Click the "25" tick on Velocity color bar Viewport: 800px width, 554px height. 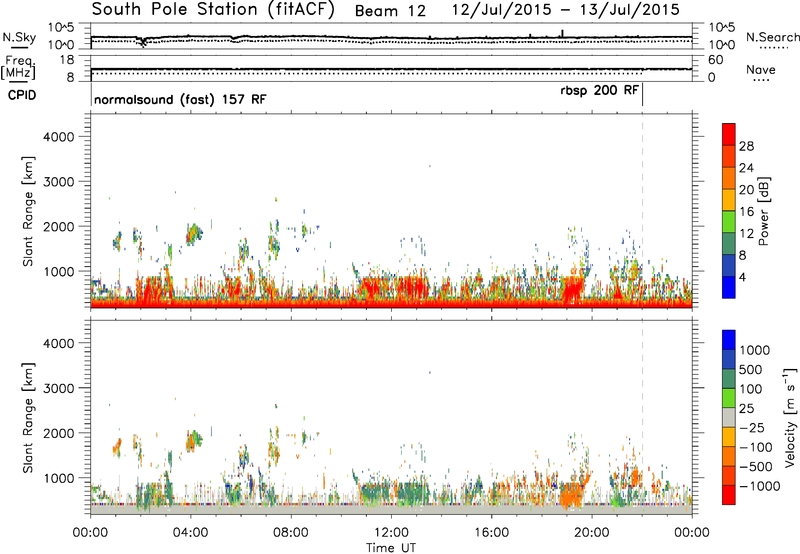(x=746, y=408)
